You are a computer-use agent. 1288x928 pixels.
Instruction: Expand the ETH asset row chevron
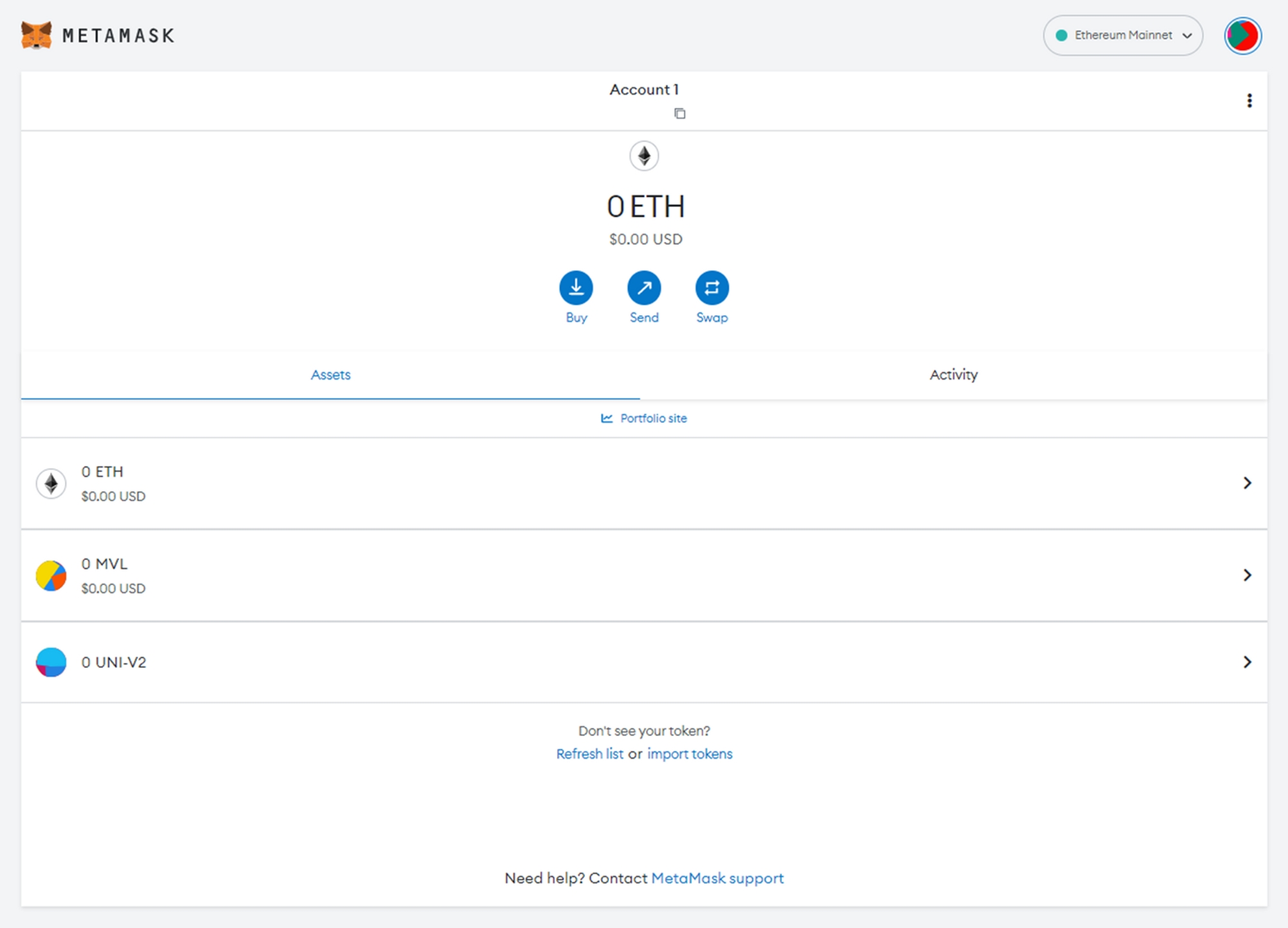tap(1247, 483)
